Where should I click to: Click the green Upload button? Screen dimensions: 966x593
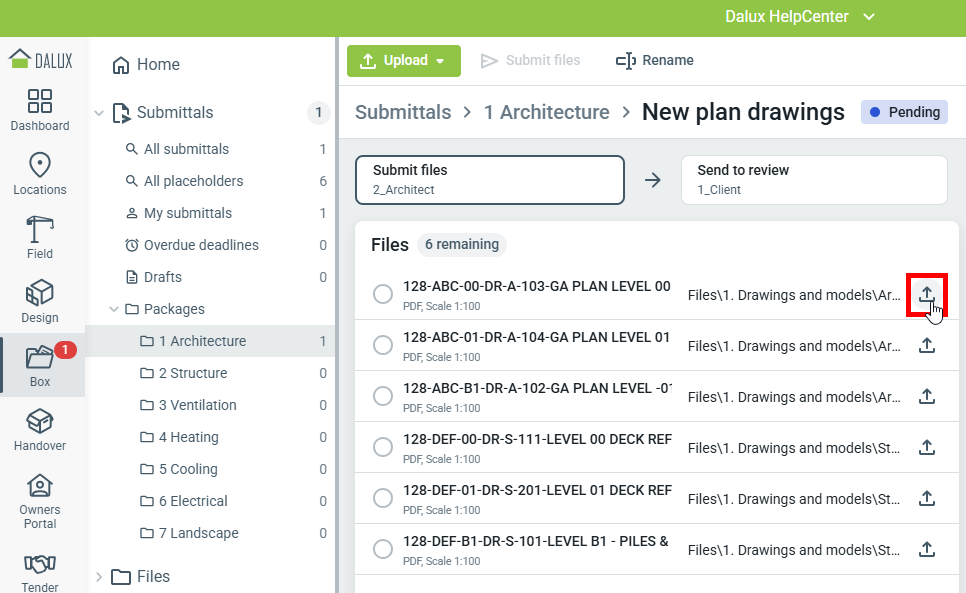pos(403,61)
